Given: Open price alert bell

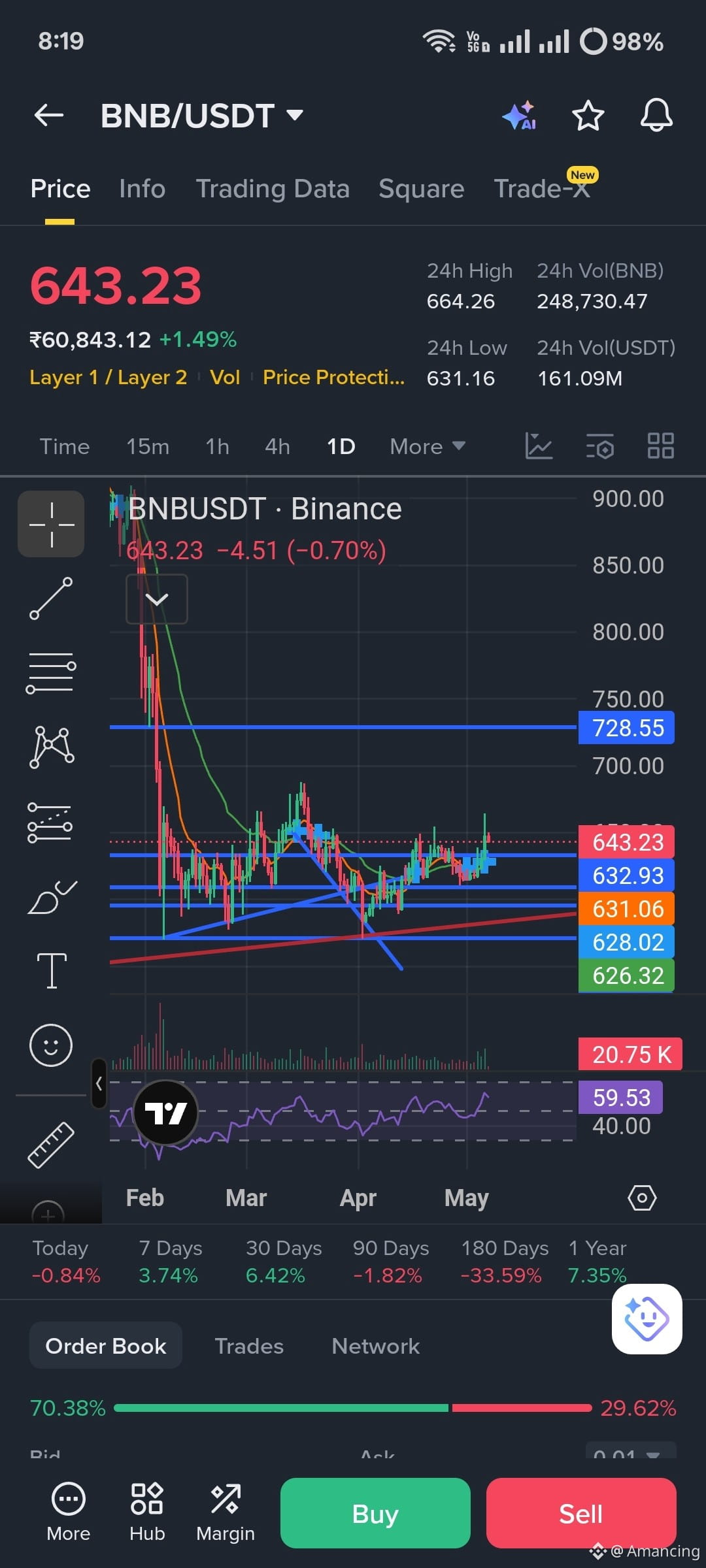Looking at the screenshot, I should (x=656, y=116).
